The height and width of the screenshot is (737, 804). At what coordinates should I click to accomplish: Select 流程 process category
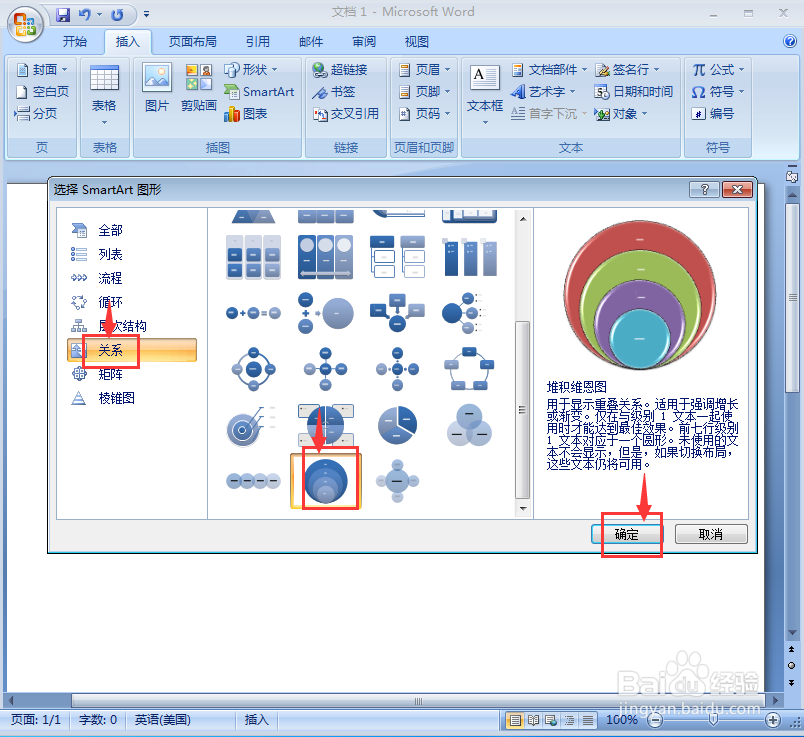(110, 278)
